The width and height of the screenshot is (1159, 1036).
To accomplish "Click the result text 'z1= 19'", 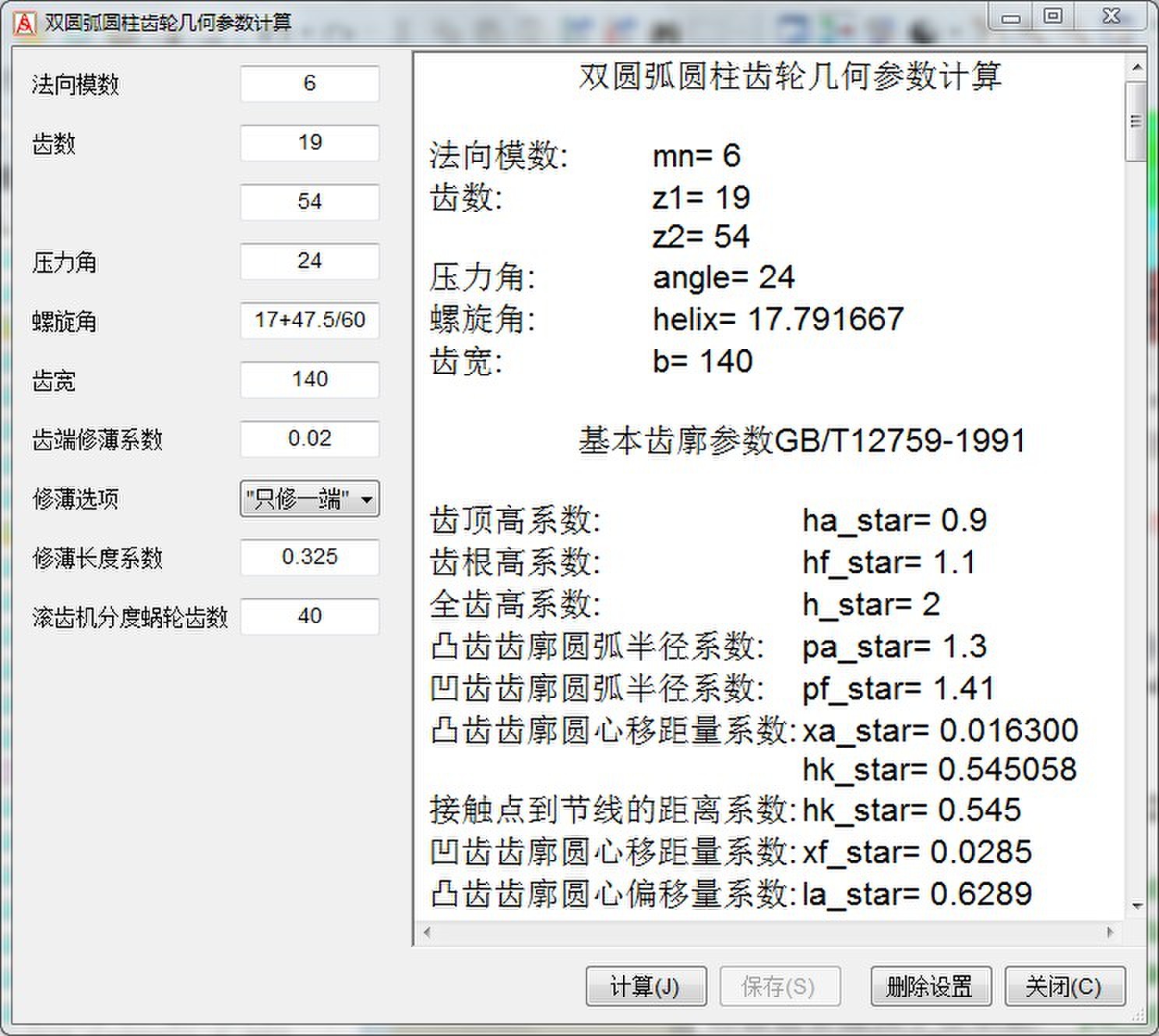I will (x=701, y=198).
